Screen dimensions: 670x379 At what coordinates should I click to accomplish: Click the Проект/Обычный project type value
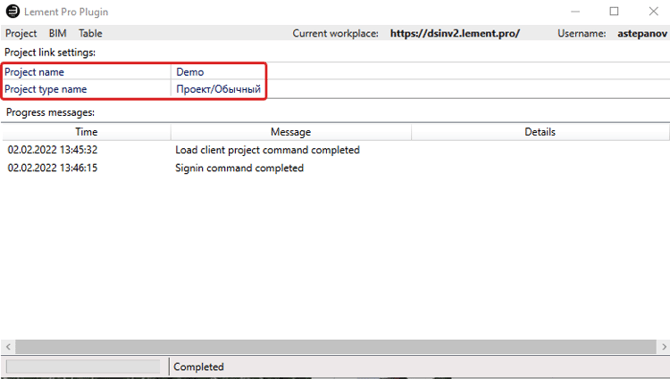click(x=218, y=89)
